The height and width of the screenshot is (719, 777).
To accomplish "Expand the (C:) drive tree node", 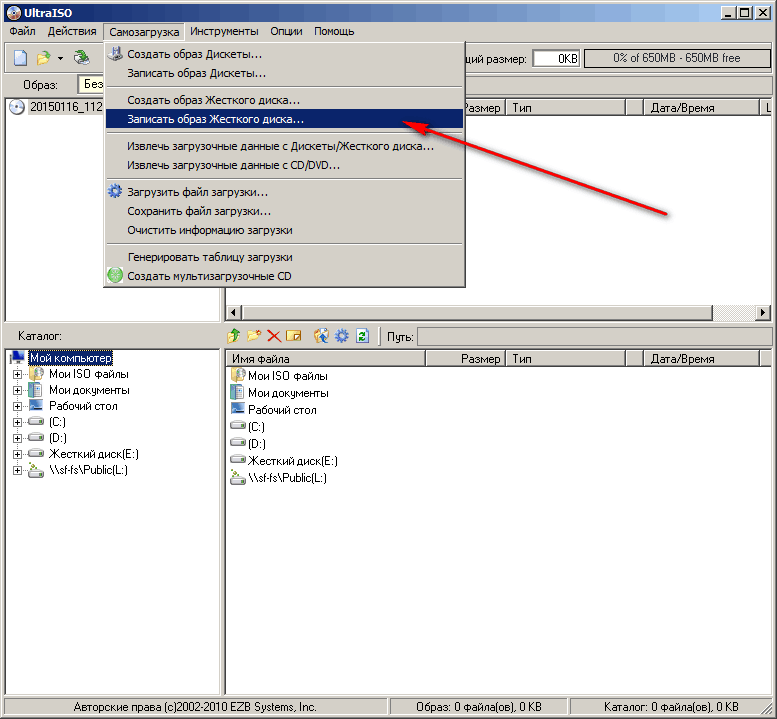I will pos(17,422).
